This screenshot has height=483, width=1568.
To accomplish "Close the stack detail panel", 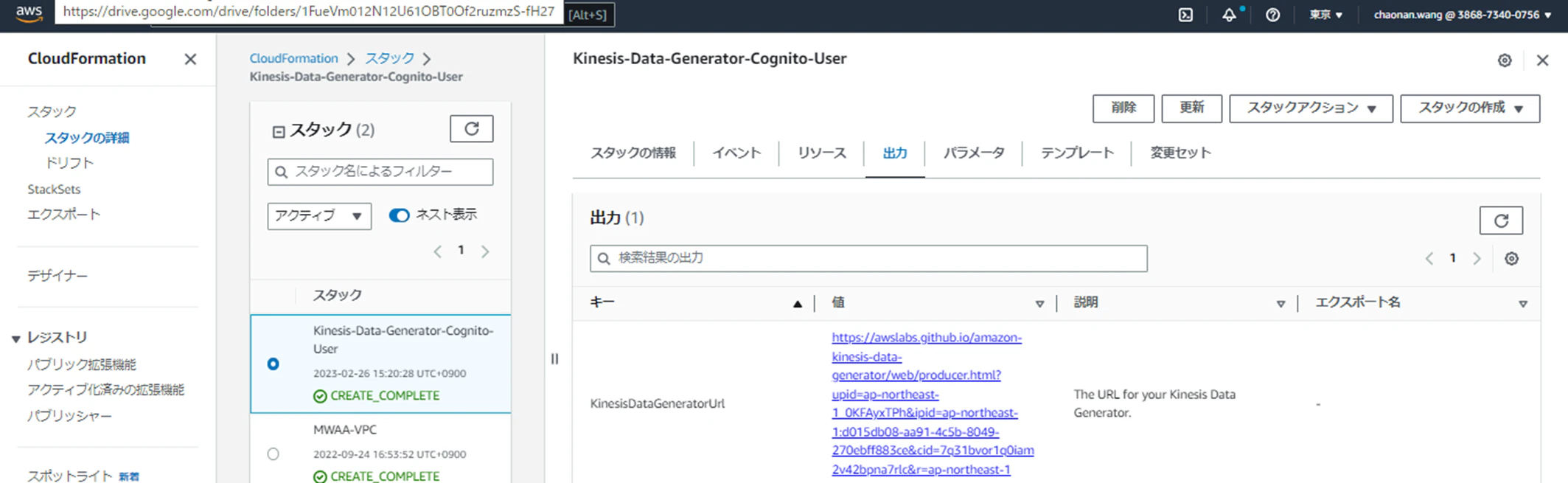I will pos(1542,60).
